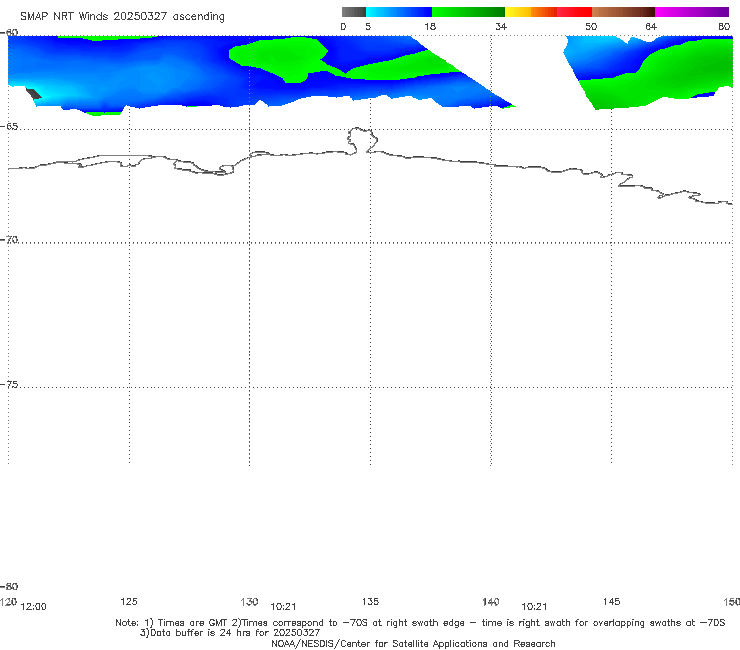Image resolution: width=740 pixels, height=650 pixels.
Task: Click the 'Note: 1) Times are GMT' line
Action: point(420,623)
